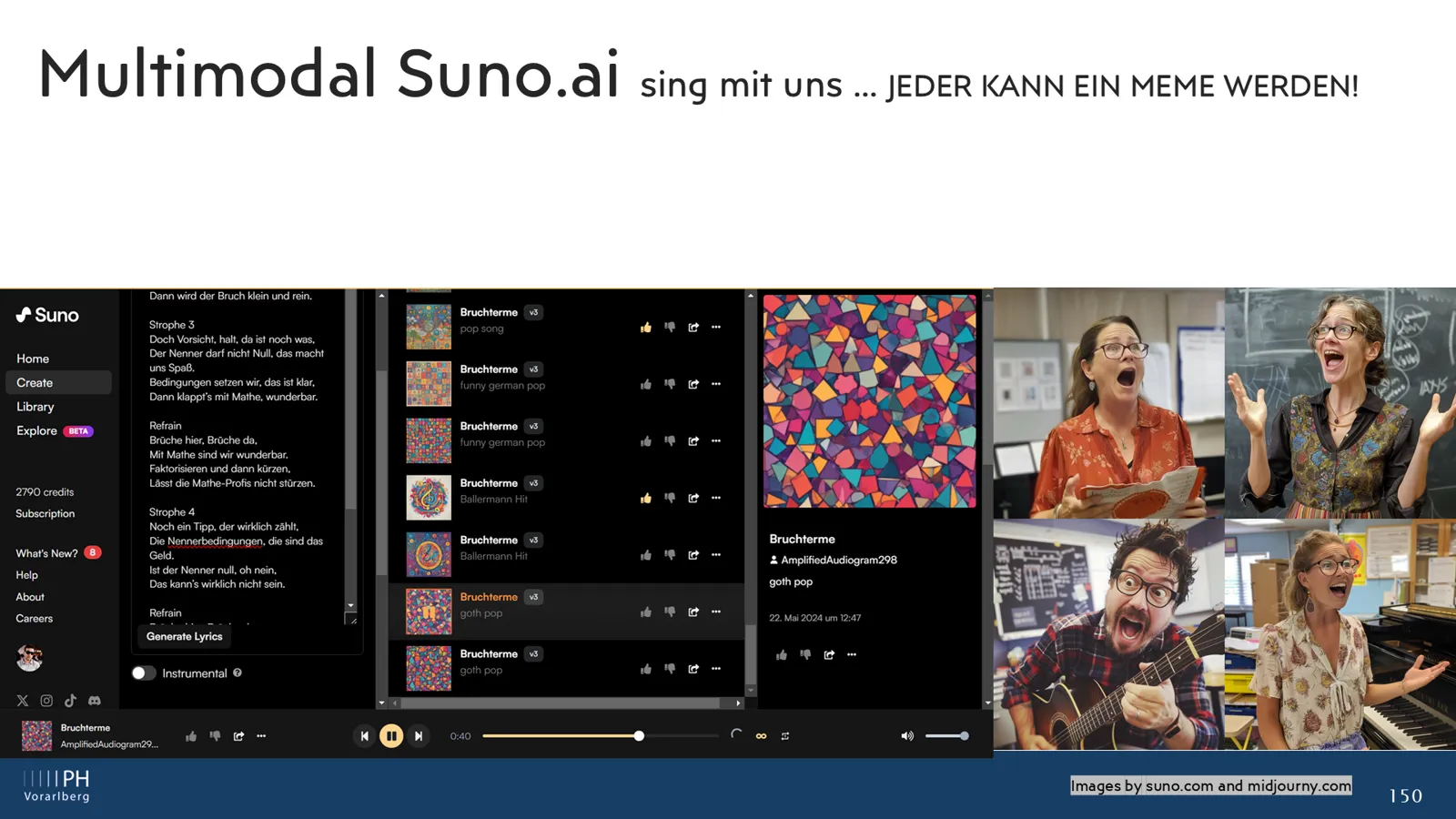Viewport: 1456px width, 819px height.
Task: Skip to the previous track
Action: (364, 736)
